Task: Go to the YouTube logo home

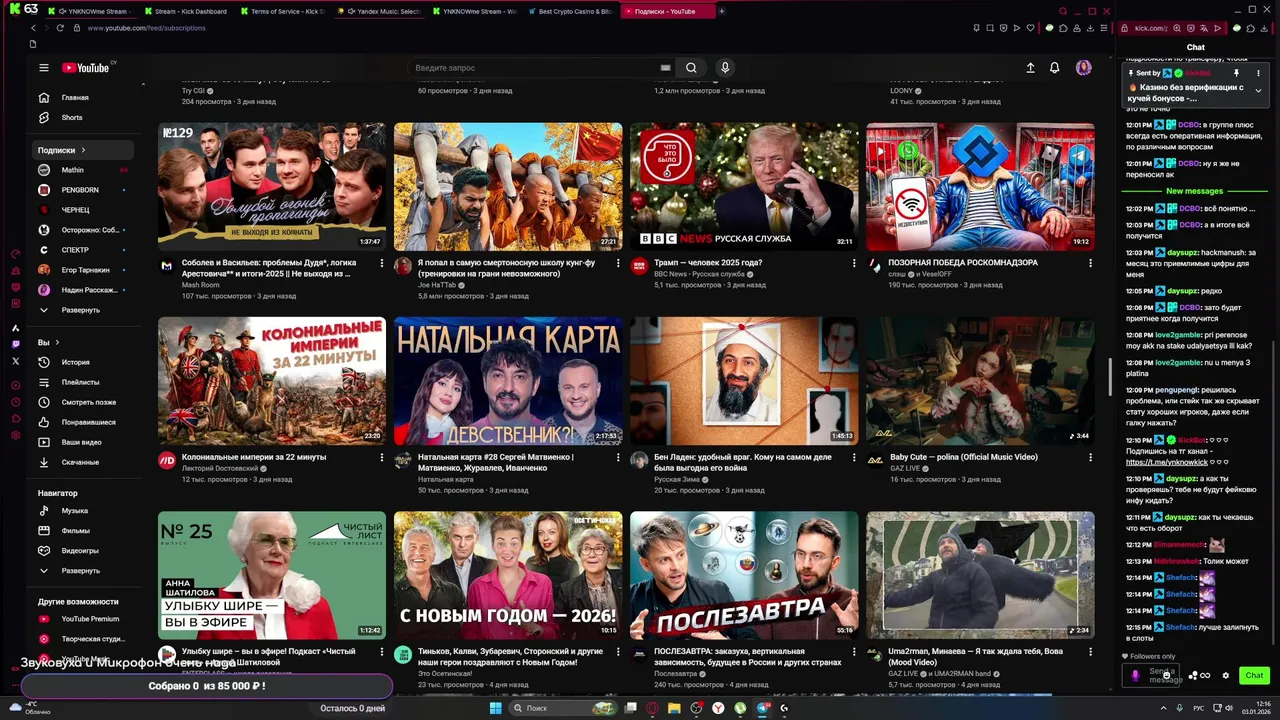Action: point(86,68)
